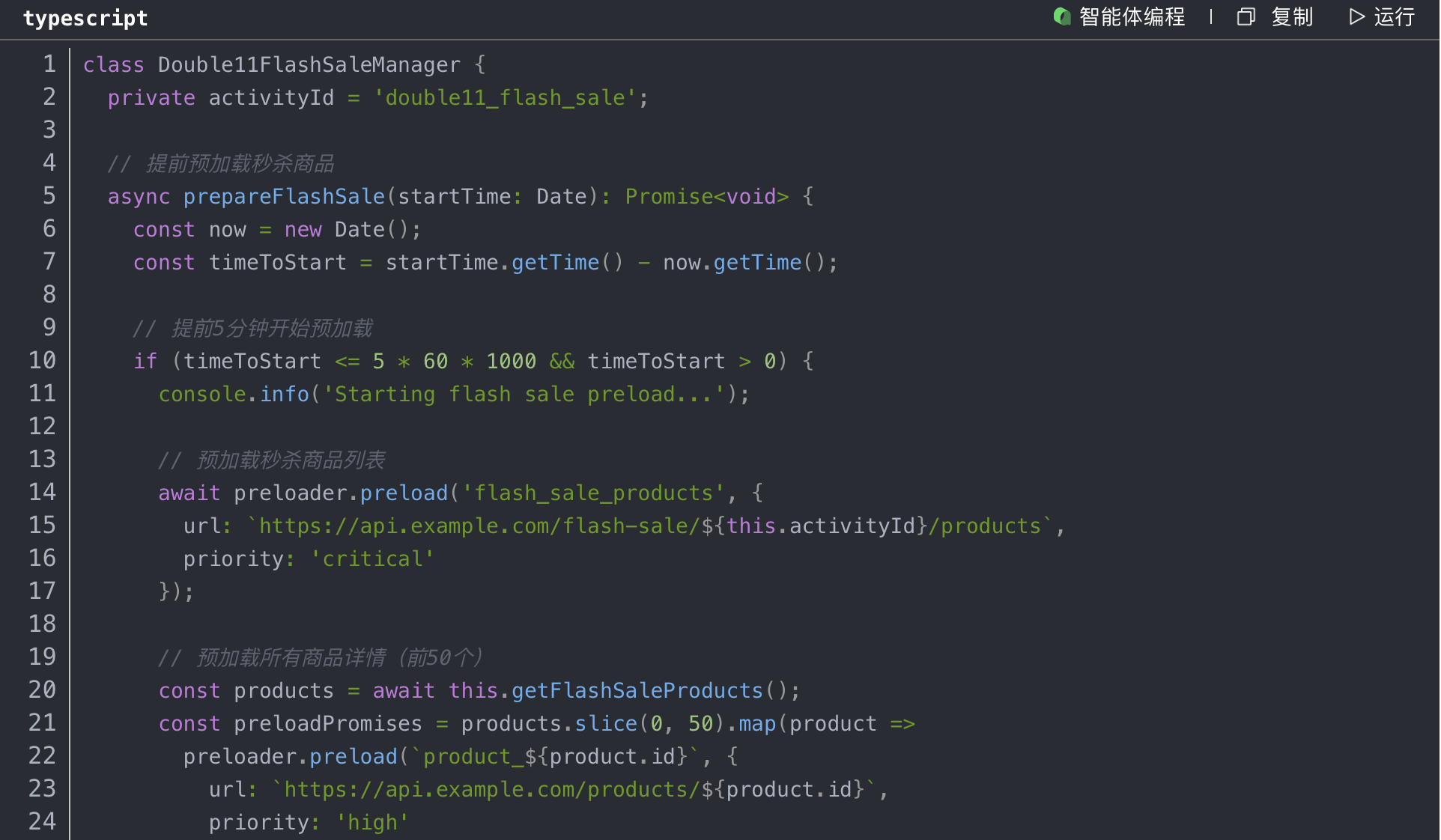Click the copy code icon
The height and width of the screenshot is (840, 1441).
1246,16
